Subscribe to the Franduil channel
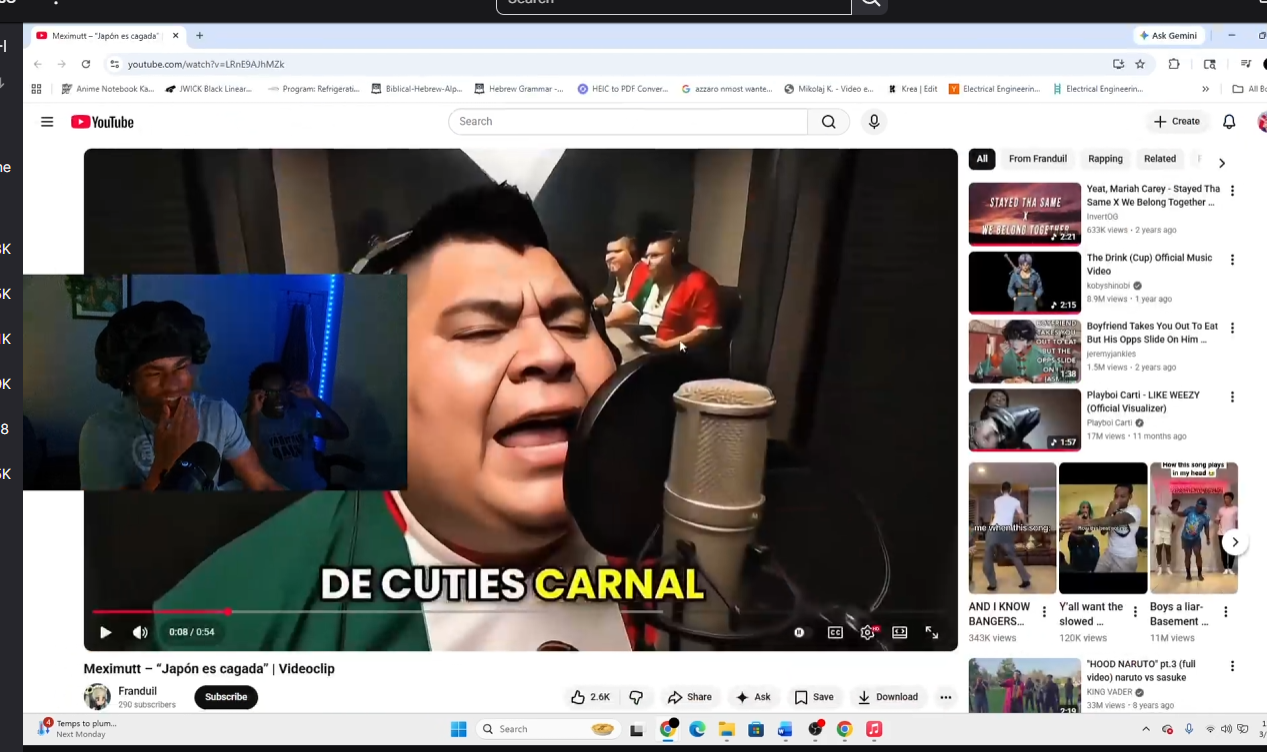Viewport: 1267px width, 752px height. point(226,697)
